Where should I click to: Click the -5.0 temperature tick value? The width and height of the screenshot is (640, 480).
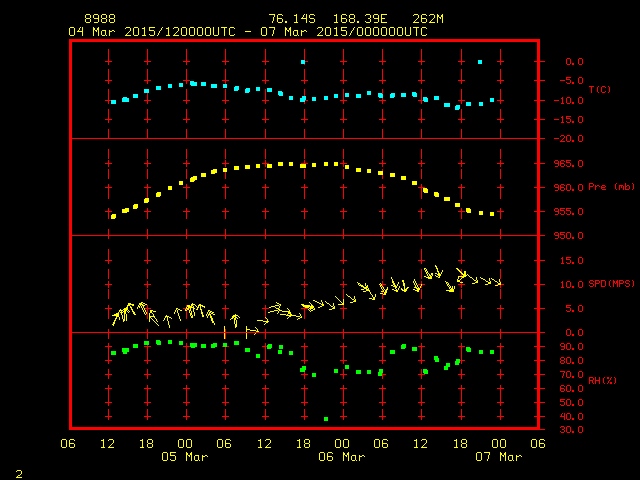[x=571, y=81]
